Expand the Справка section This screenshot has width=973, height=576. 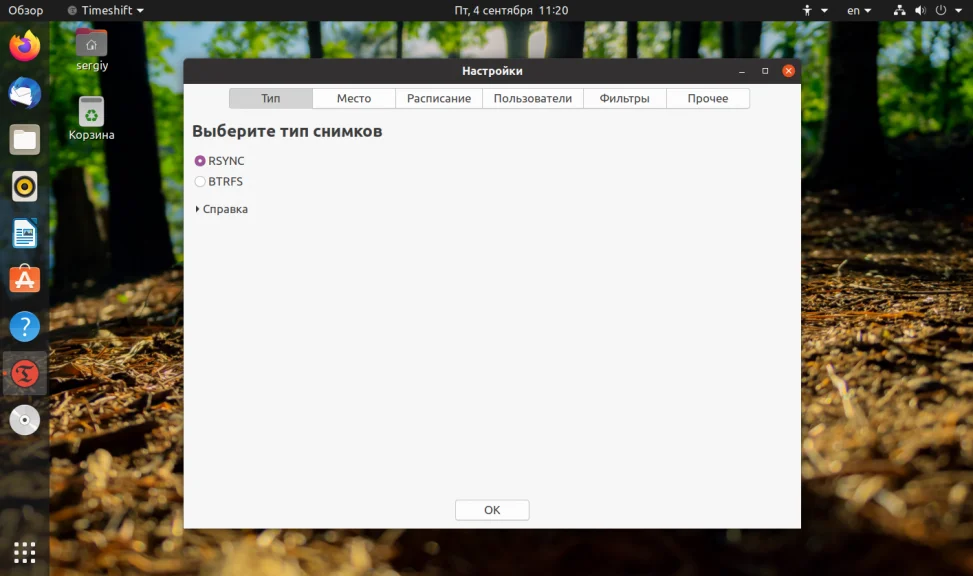coord(222,209)
